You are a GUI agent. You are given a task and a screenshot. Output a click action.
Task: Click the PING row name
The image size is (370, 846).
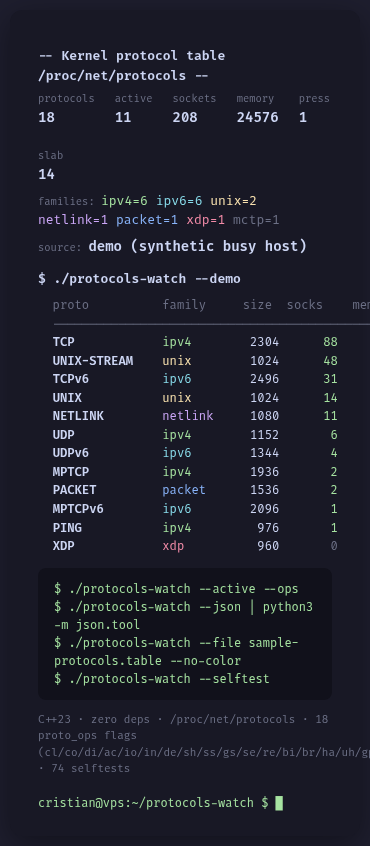tap(67, 527)
